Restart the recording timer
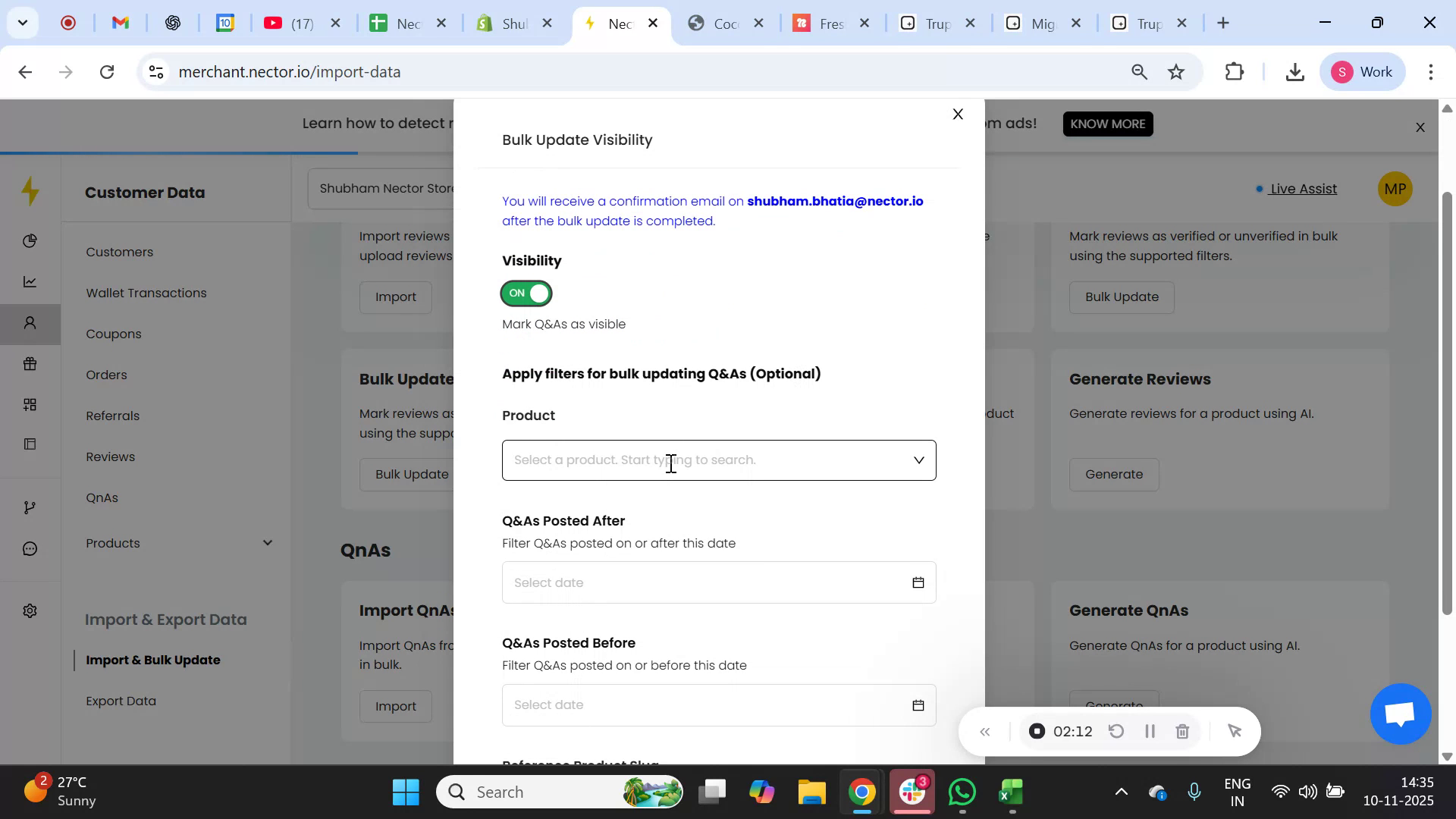1456x819 pixels. pyautogui.click(x=1116, y=731)
